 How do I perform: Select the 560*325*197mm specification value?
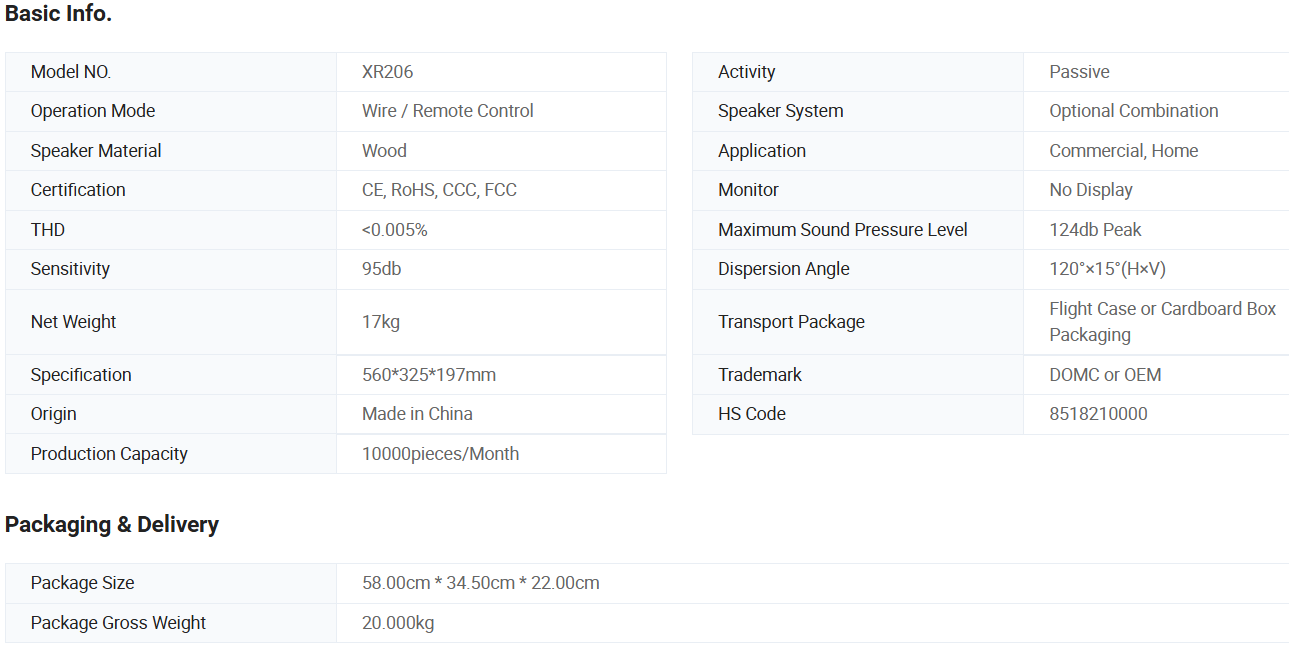coord(428,375)
